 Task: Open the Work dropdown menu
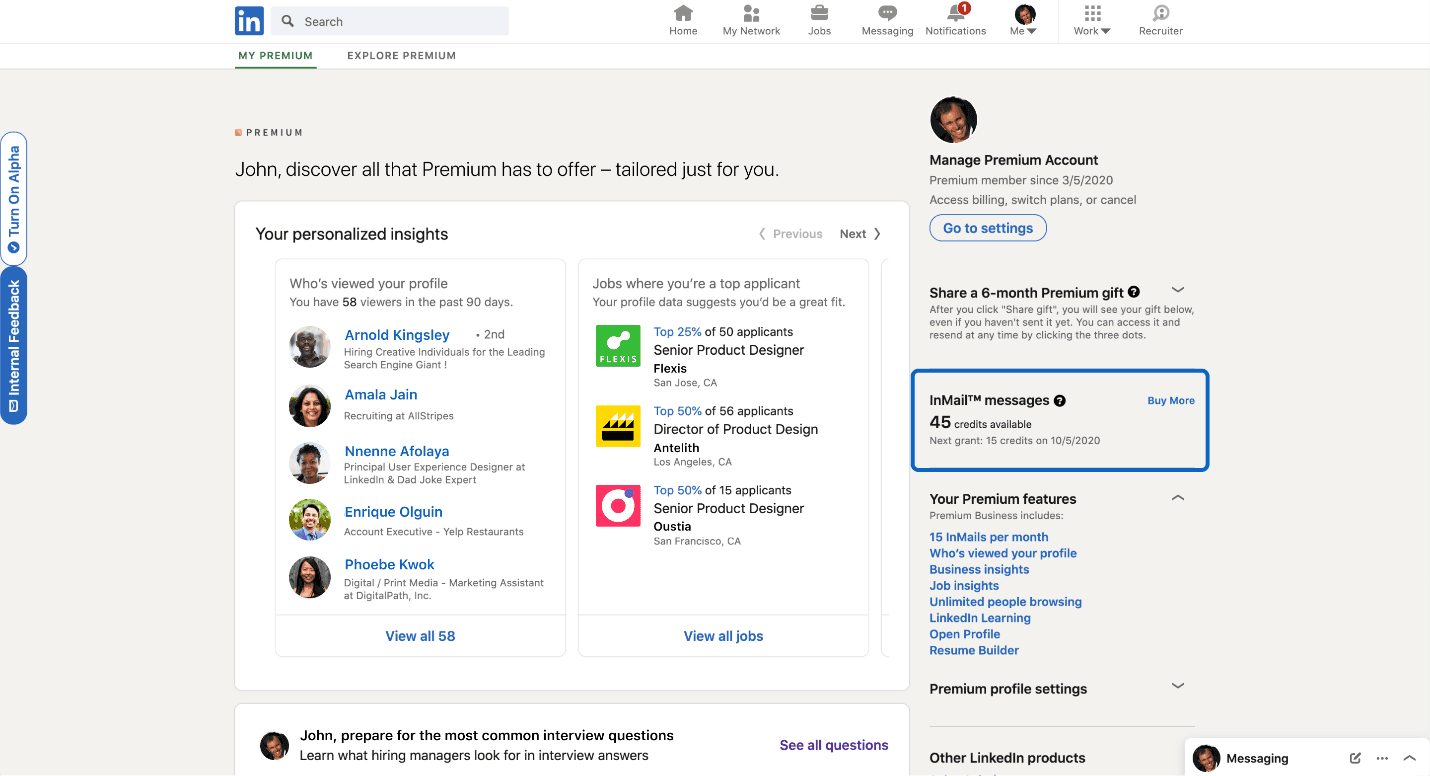1091,20
